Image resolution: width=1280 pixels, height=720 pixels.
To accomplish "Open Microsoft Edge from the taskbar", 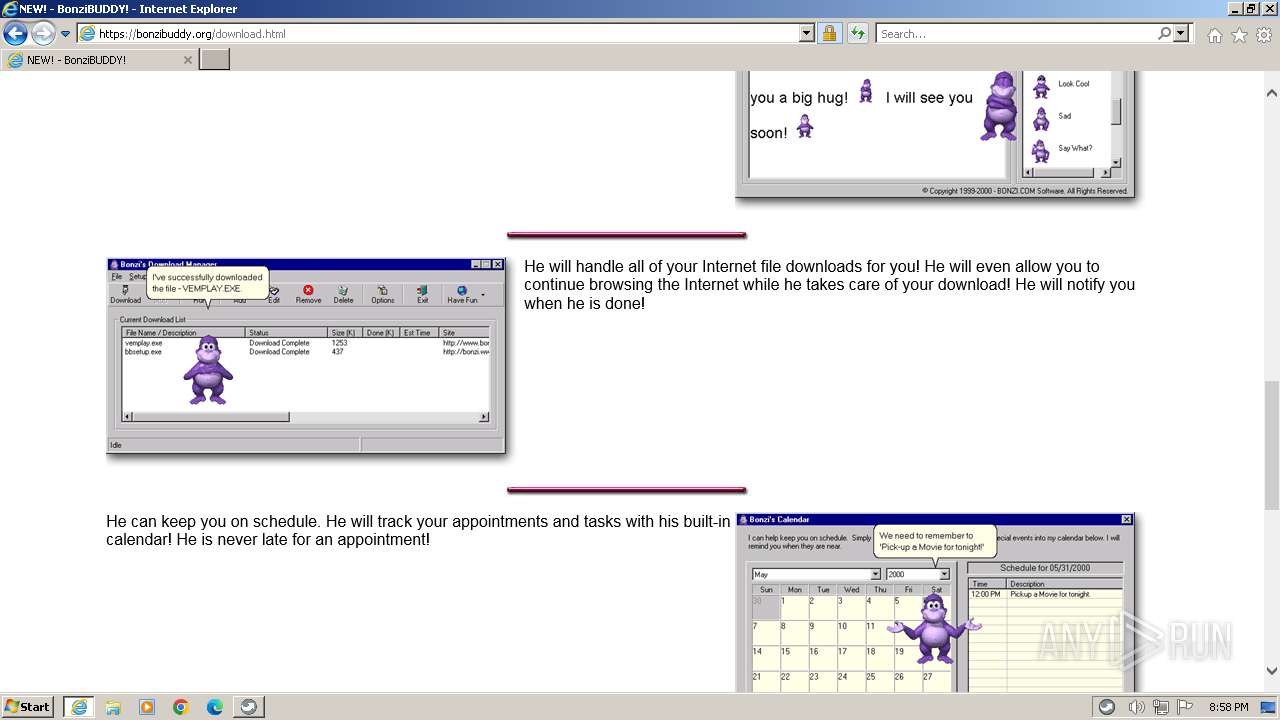I will (215, 707).
